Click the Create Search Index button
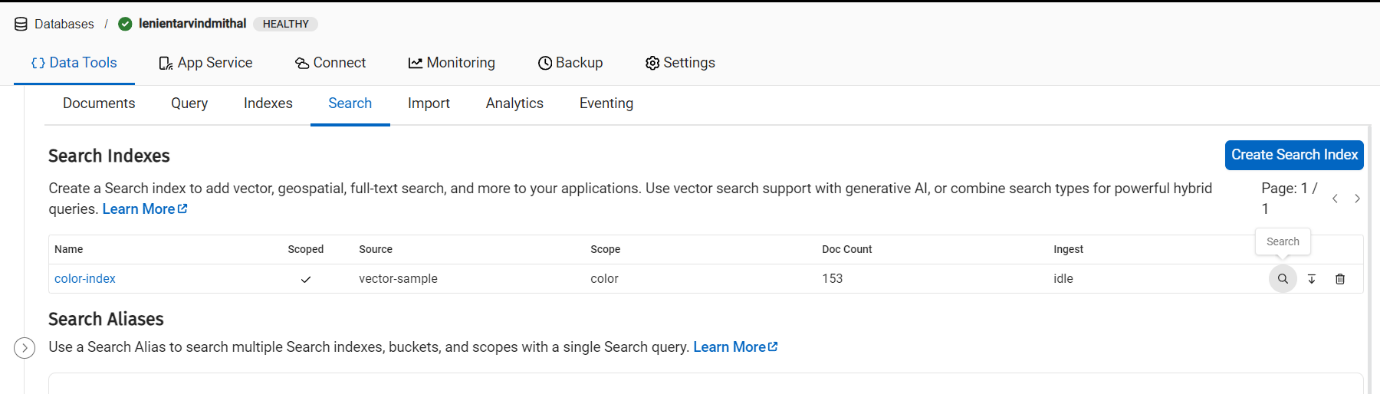The width and height of the screenshot is (1380, 394). (1294, 155)
